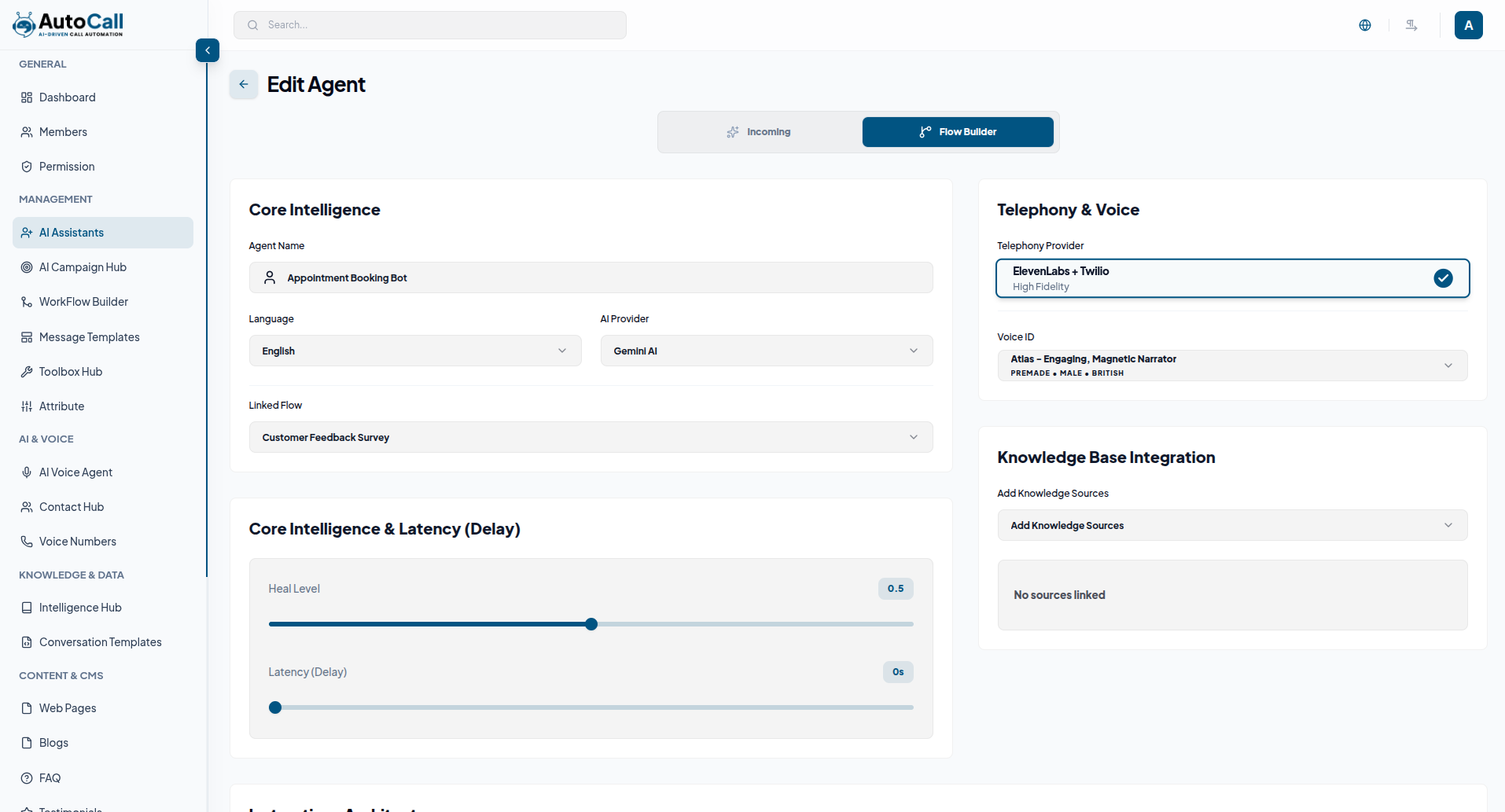Open the language globe icon in header
This screenshot has height=812, width=1505.
point(1365,25)
